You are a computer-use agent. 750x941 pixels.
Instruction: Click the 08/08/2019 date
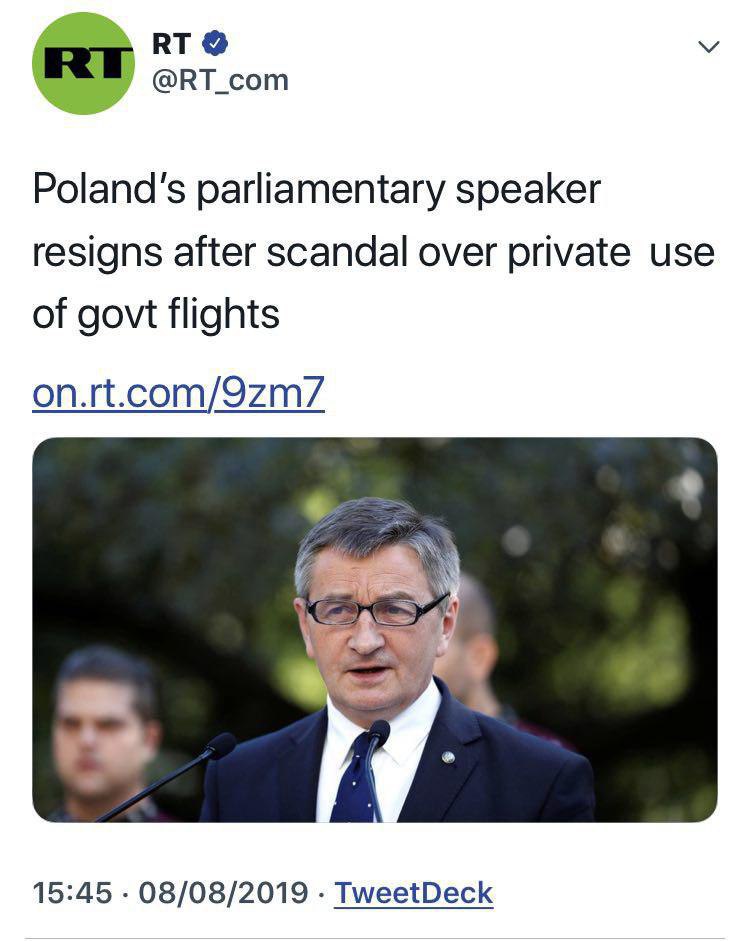224,891
